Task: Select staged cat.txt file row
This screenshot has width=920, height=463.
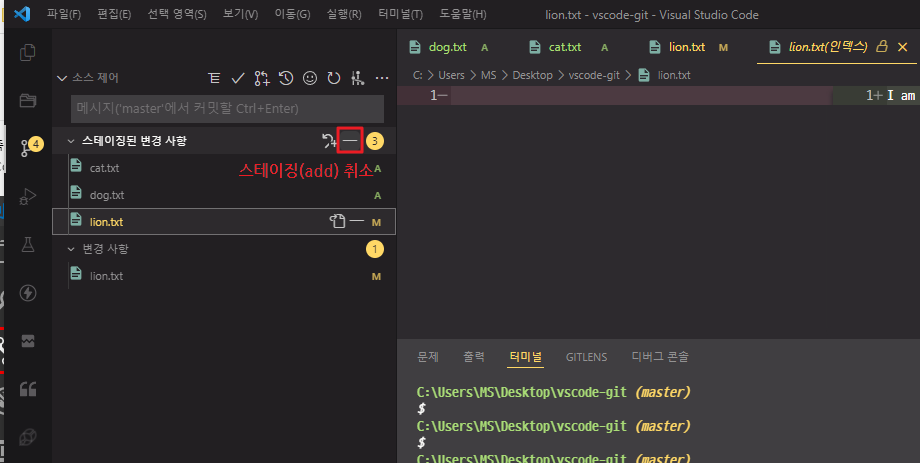Action: point(224,168)
